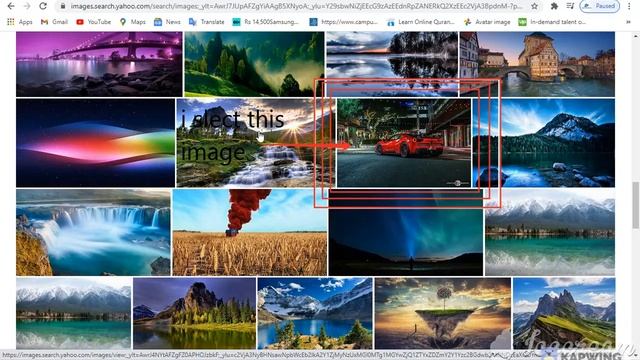
Task: Open the YouTube bookmark
Action: [x=93, y=22]
